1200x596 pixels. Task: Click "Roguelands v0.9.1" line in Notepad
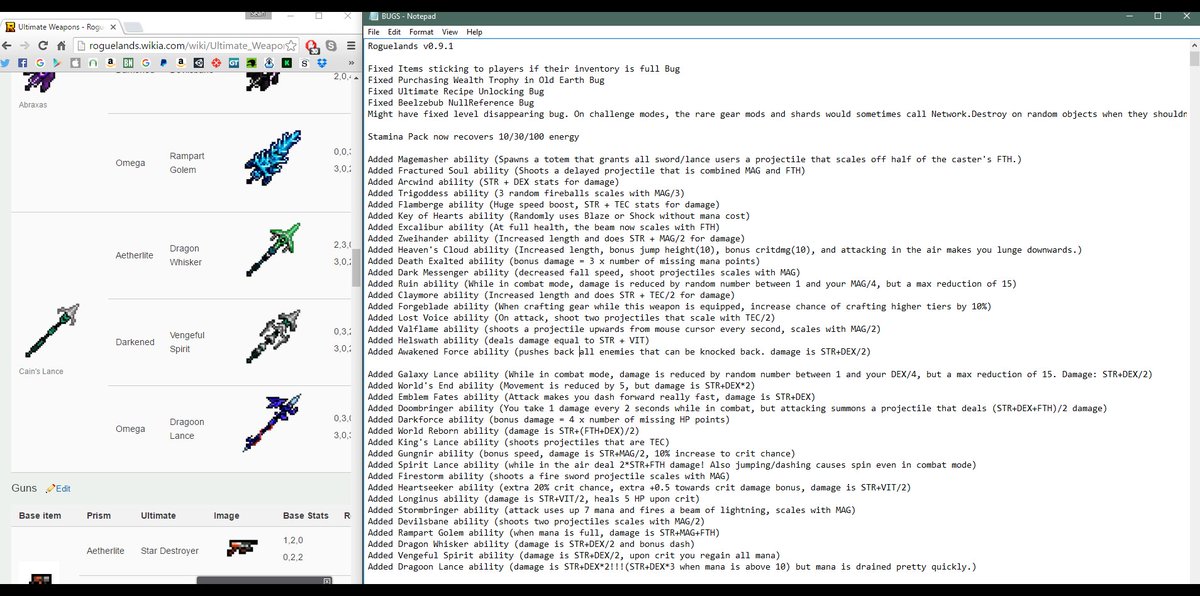pos(411,45)
